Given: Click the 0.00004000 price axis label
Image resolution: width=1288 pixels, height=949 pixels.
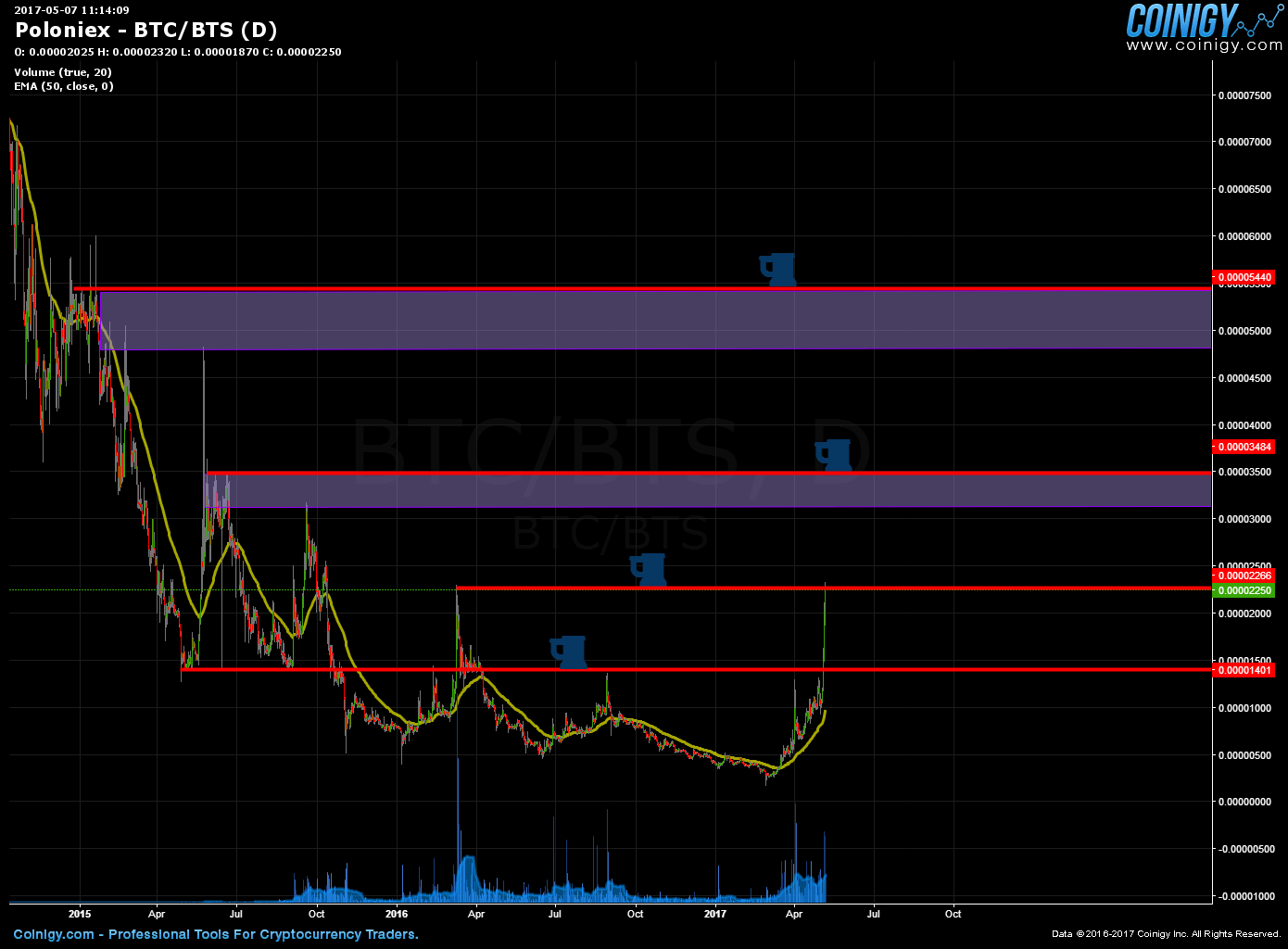Looking at the screenshot, I should (x=1244, y=425).
